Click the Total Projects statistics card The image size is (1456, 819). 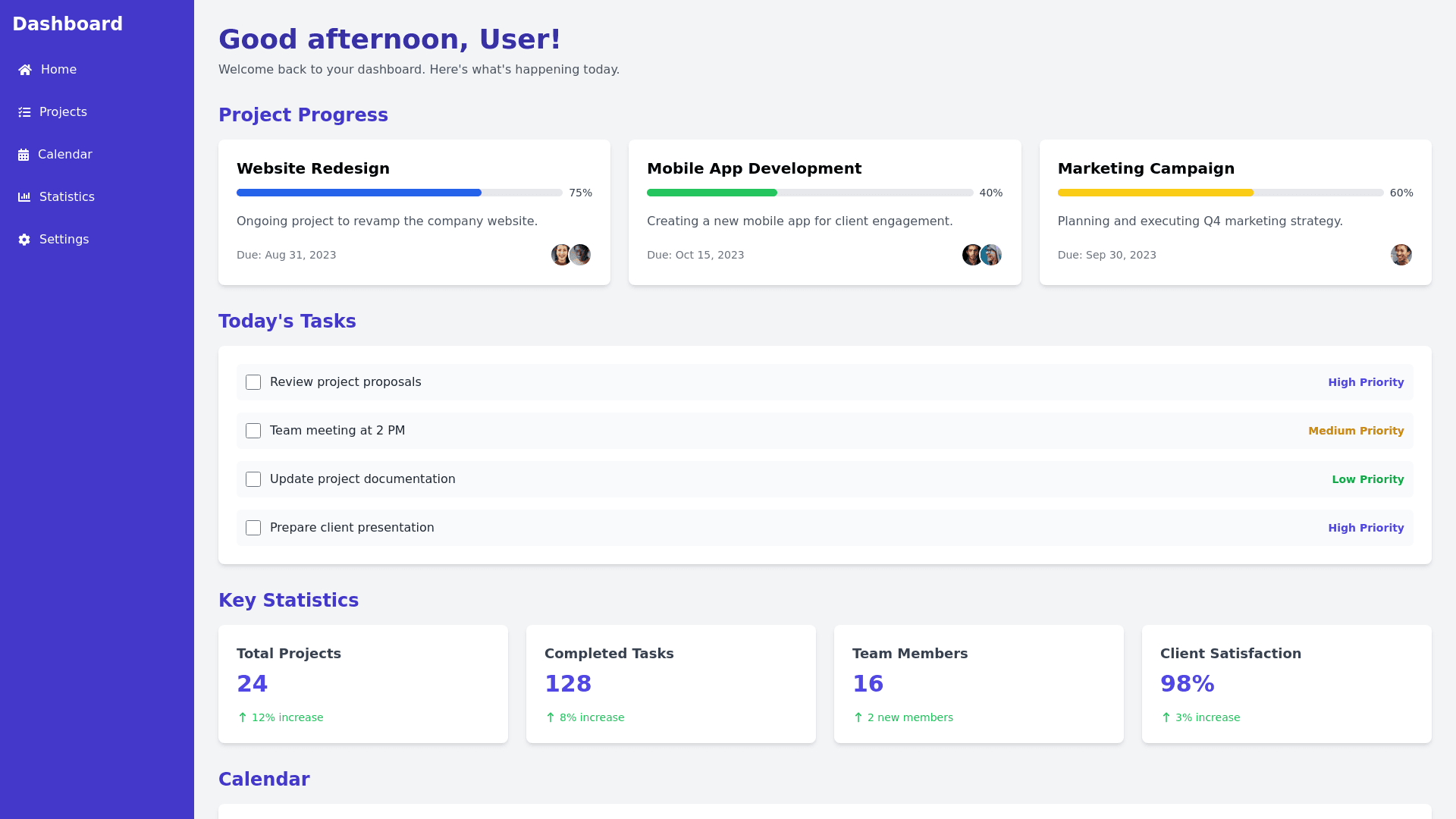[362, 683]
